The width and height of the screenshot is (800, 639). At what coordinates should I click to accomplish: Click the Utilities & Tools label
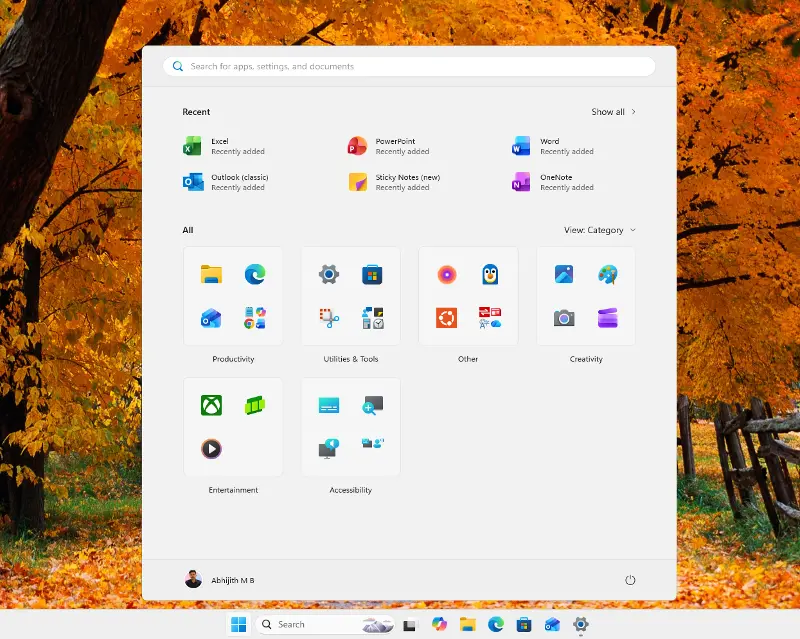point(351,359)
